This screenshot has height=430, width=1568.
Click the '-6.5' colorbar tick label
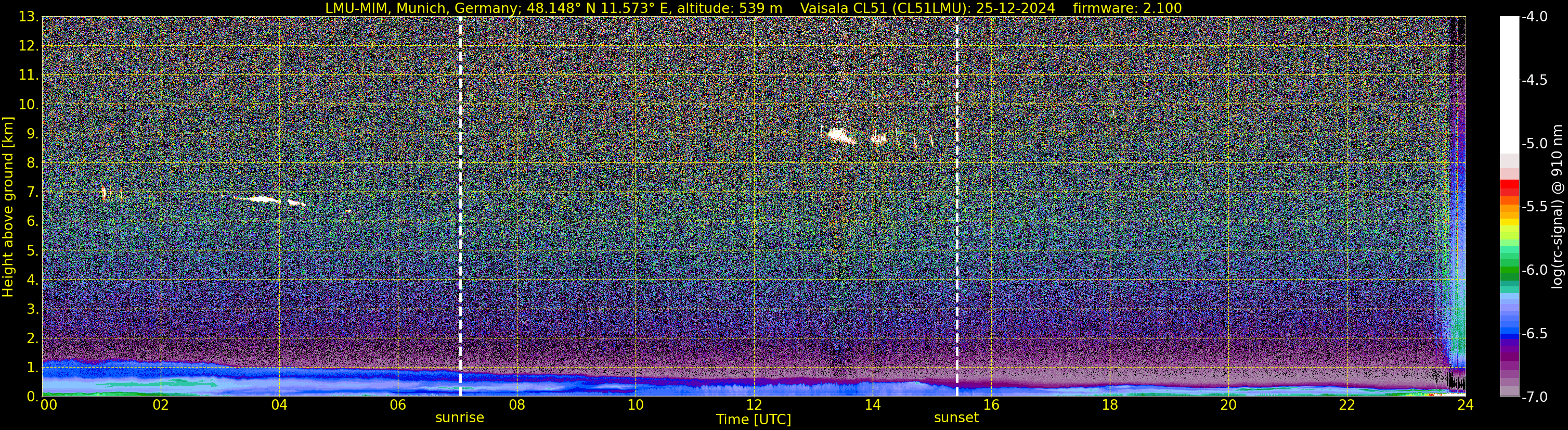(x=1535, y=333)
